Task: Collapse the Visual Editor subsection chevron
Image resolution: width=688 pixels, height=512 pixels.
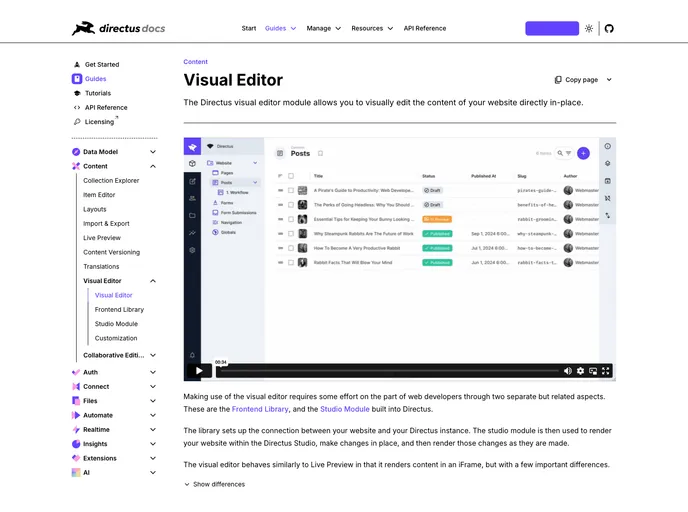Action: [x=153, y=281]
